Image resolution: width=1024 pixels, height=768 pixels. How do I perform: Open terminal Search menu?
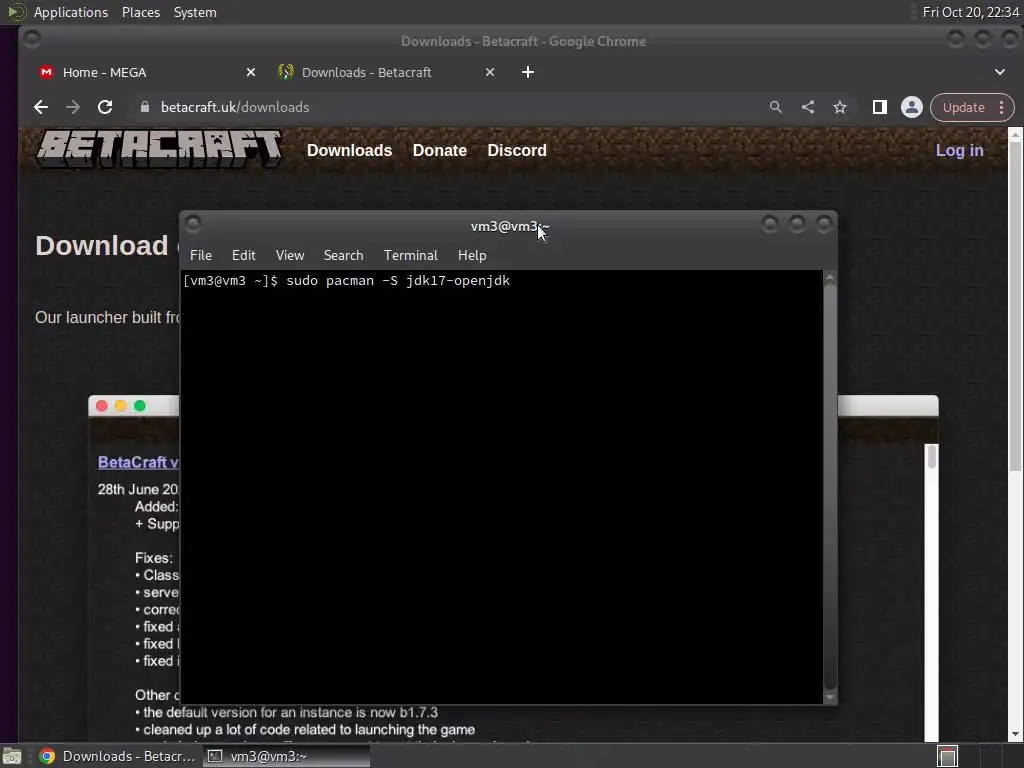tap(344, 255)
